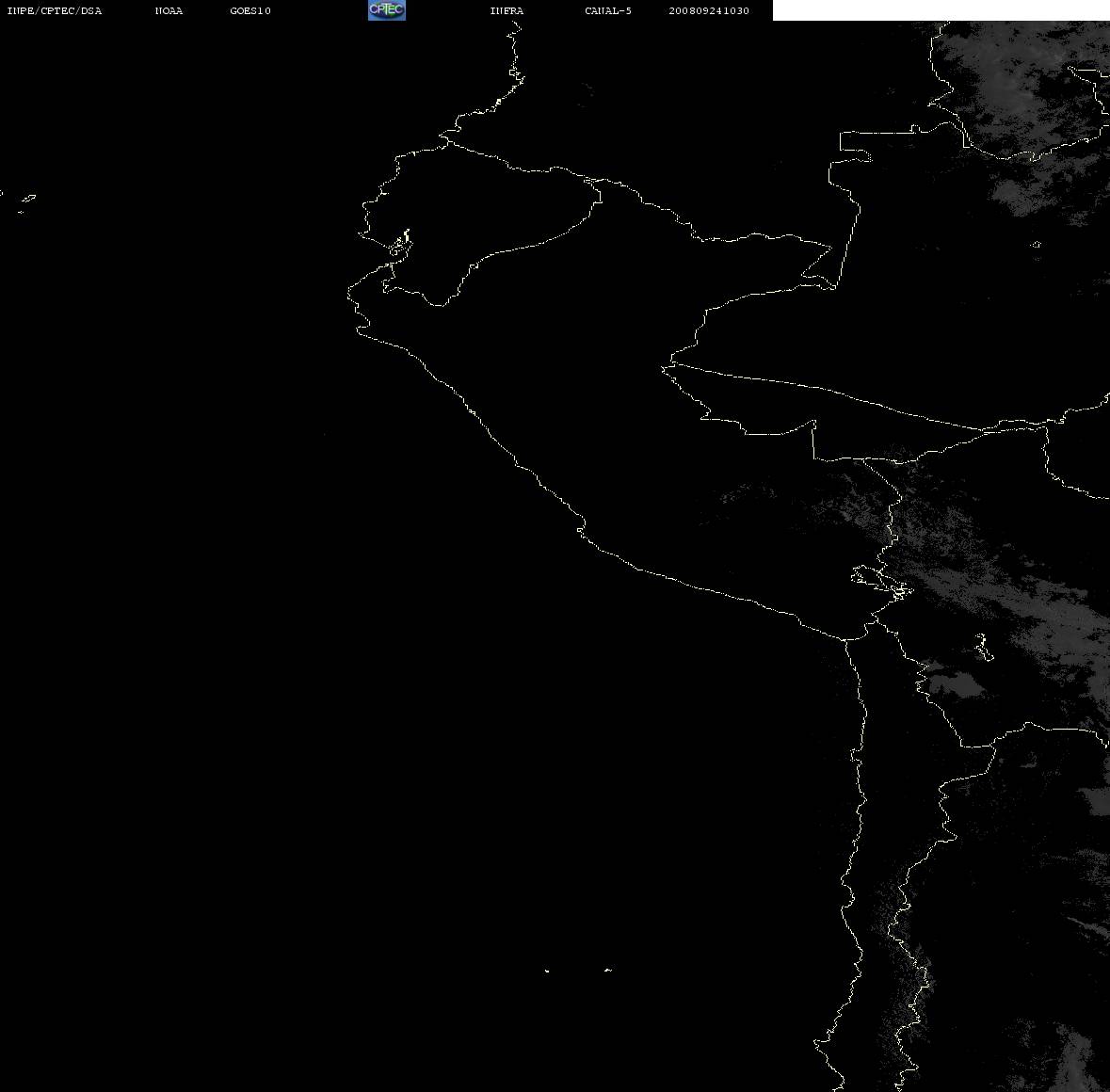Click the INFRA channel type label
The image size is (1110, 1092).
point(507,10)
